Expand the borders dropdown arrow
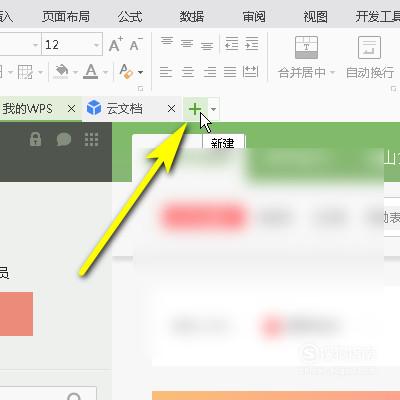The width and height of the screenshot is (400, 400). click(40, 72)
